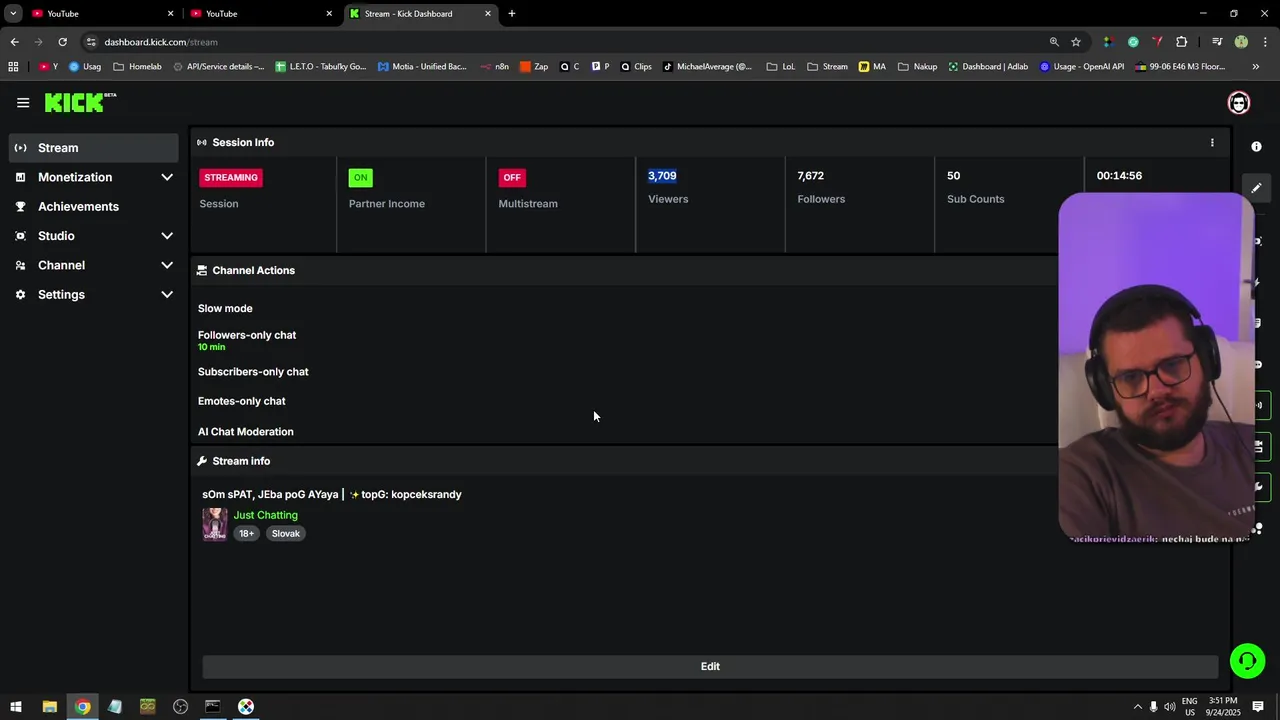Select Stream in the sidebar
Screen dimensions: 1280x720
(94, 148)
